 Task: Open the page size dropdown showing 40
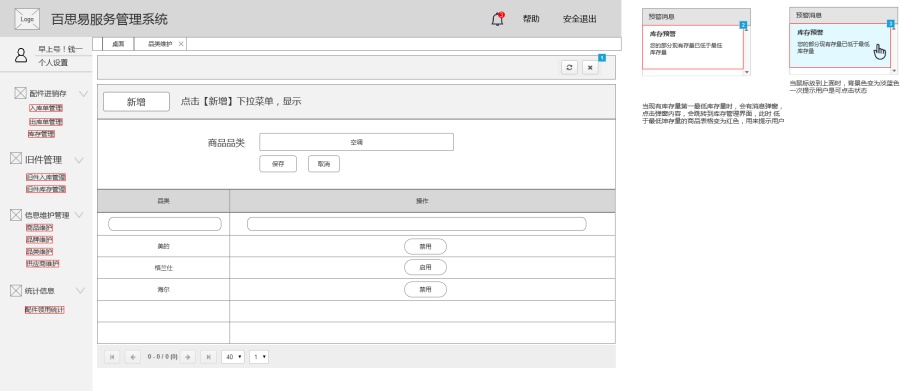233,357
